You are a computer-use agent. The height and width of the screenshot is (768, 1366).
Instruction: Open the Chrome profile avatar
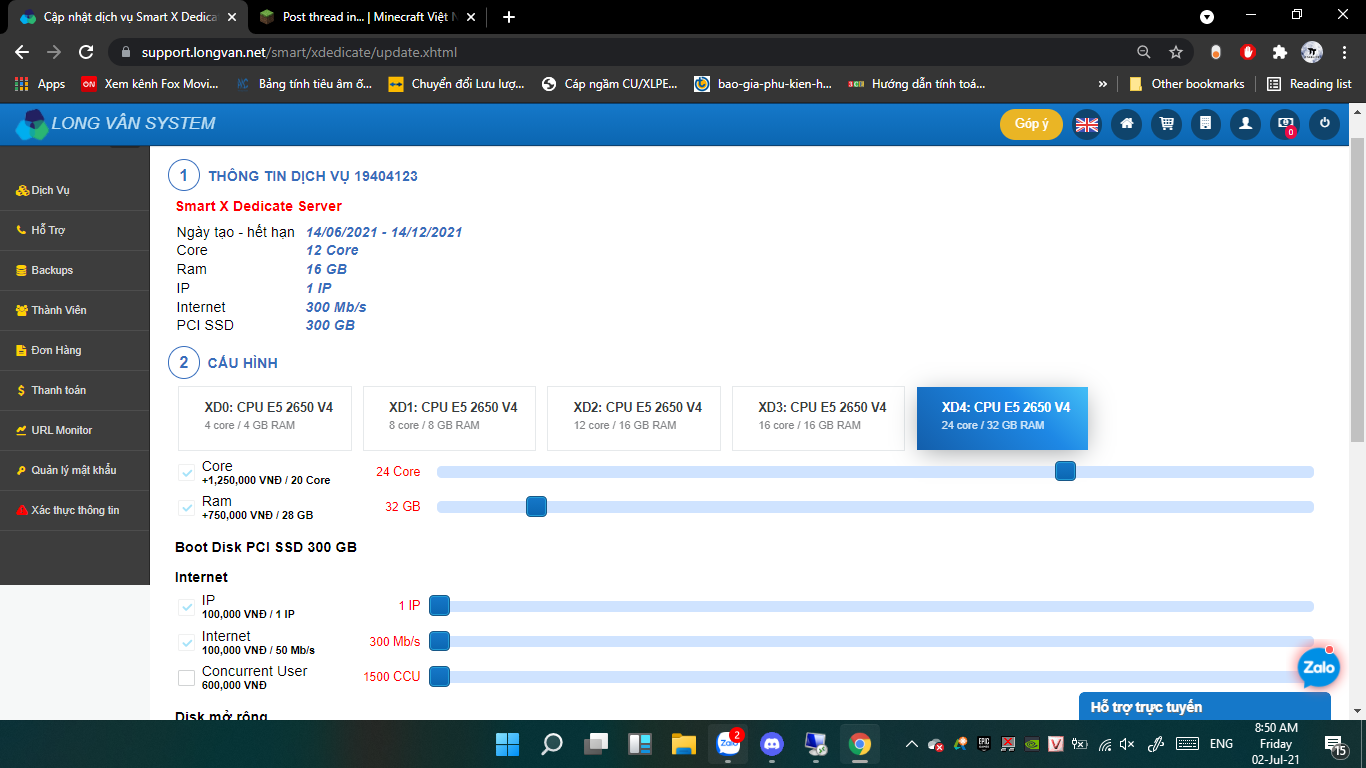click(x=1312, y=52)
